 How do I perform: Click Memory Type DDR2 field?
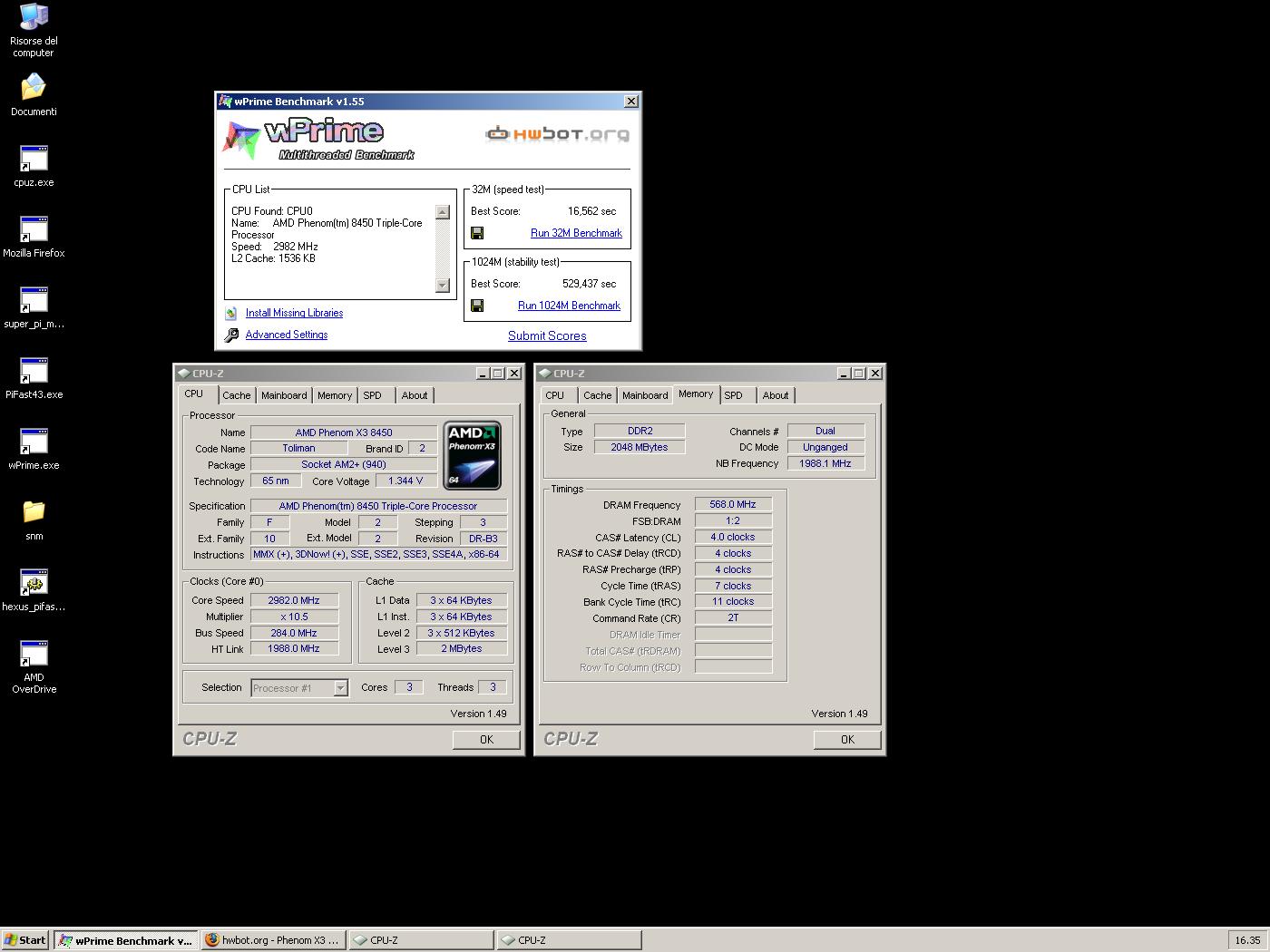point(640,431)
